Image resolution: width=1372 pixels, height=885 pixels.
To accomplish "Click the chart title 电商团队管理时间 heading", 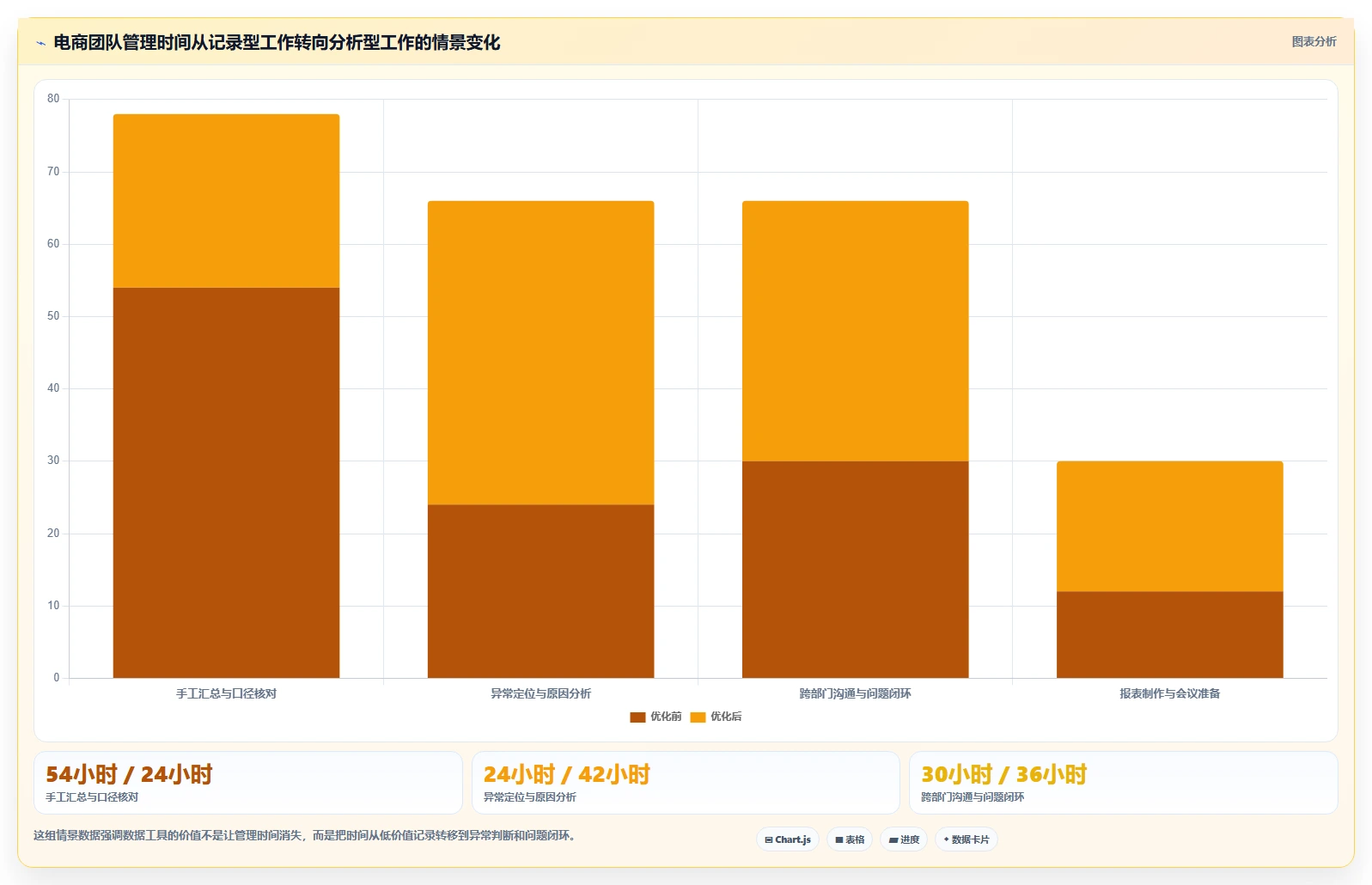I will (x=277, y=42).
